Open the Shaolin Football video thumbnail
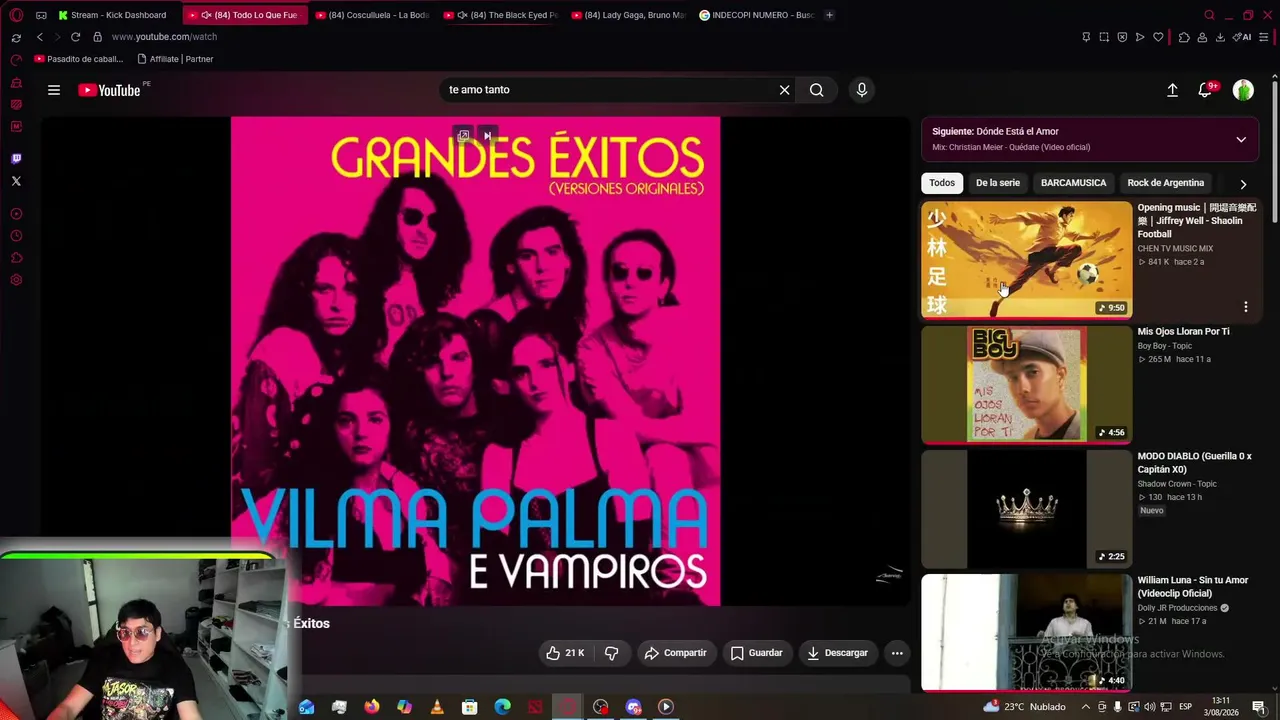 [x=1026, y=260]
